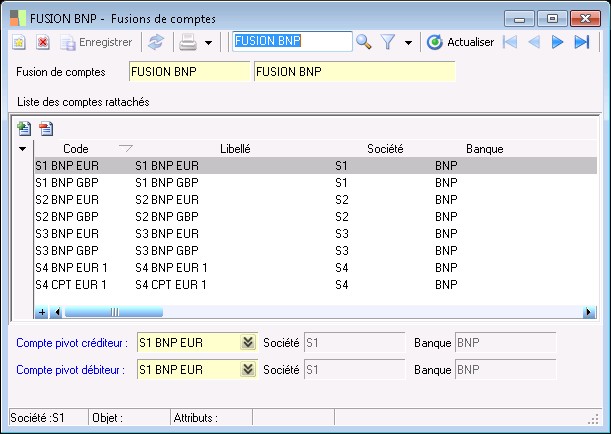Open the filter dropdown arrow
611x434 pixels.
coord(408,43)
